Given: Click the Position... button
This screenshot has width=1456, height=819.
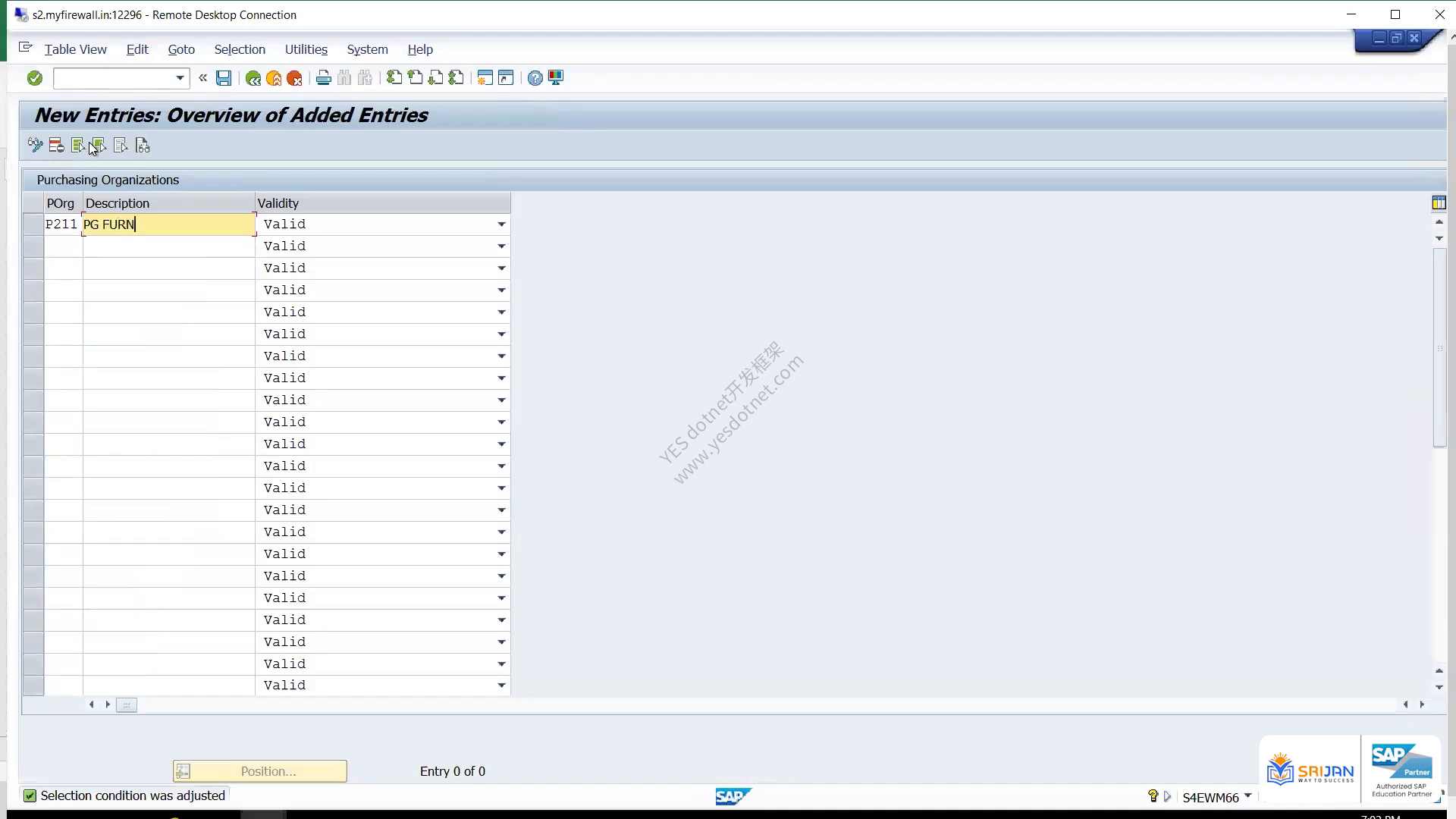Looking at the screenshot, I should pos(260,771).
